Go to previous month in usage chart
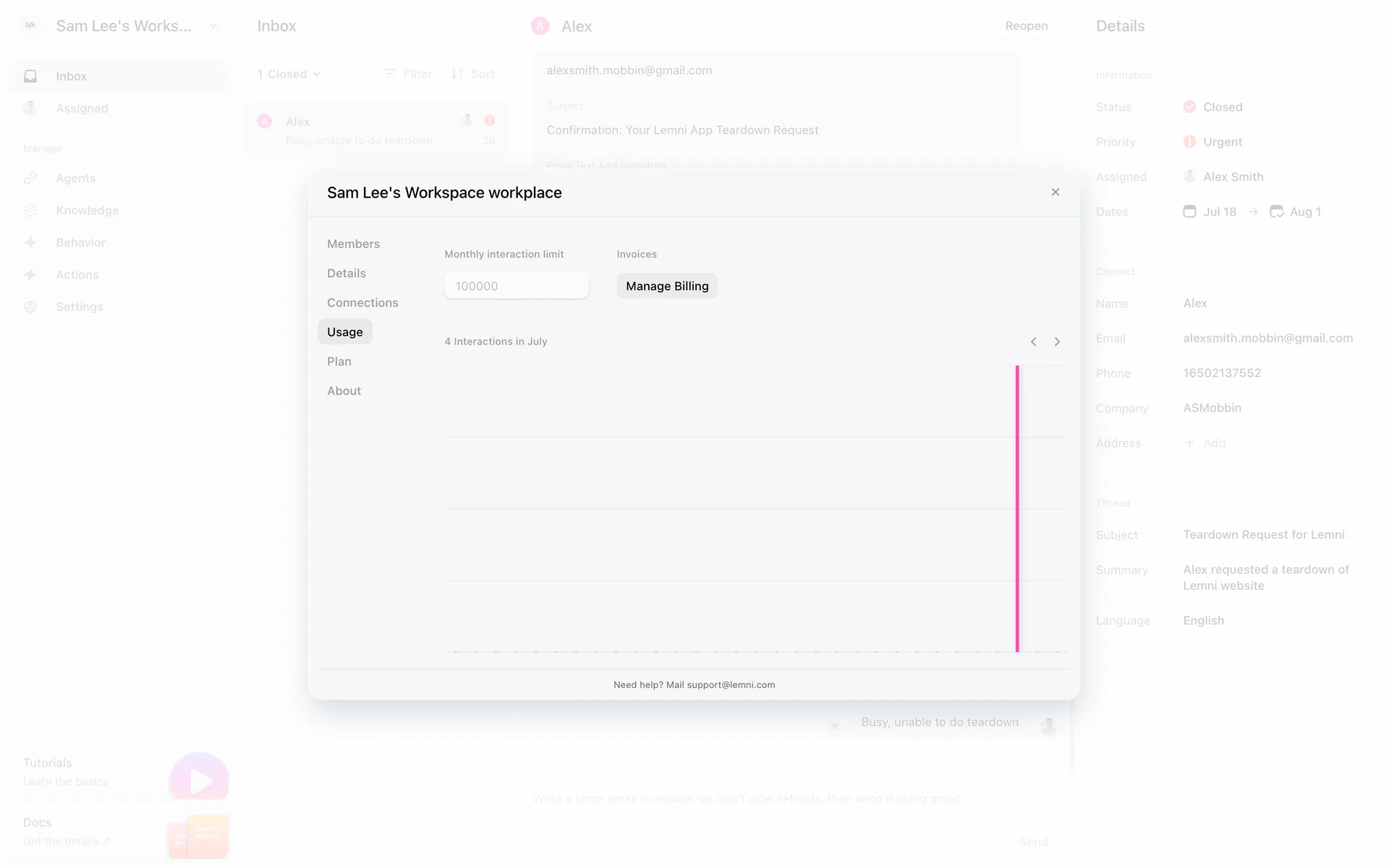 (1033, 342)
